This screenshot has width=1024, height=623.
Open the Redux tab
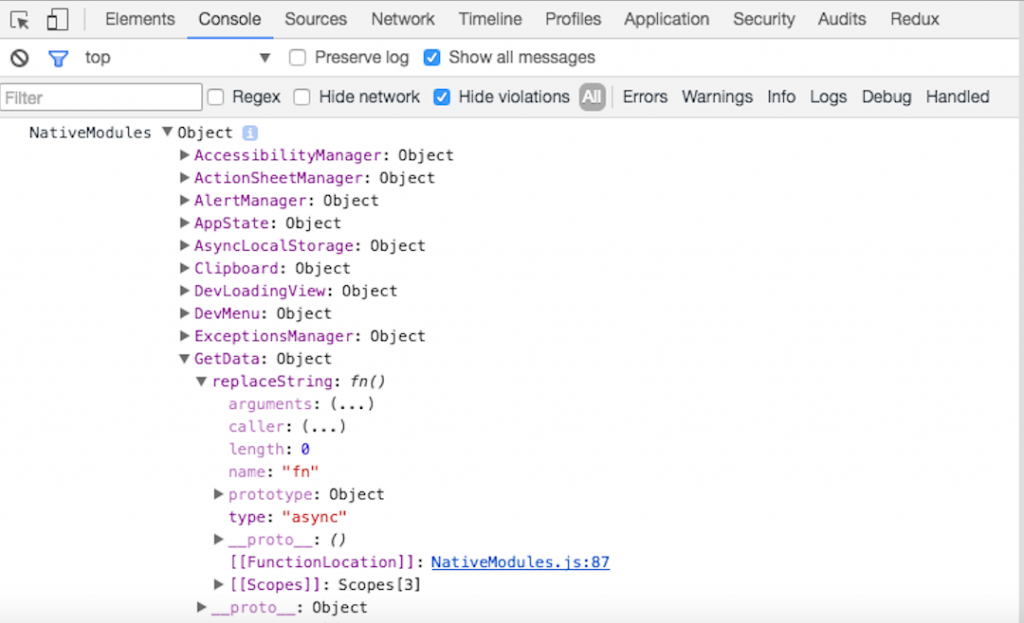pyautogui.click(x=914, y=19)
